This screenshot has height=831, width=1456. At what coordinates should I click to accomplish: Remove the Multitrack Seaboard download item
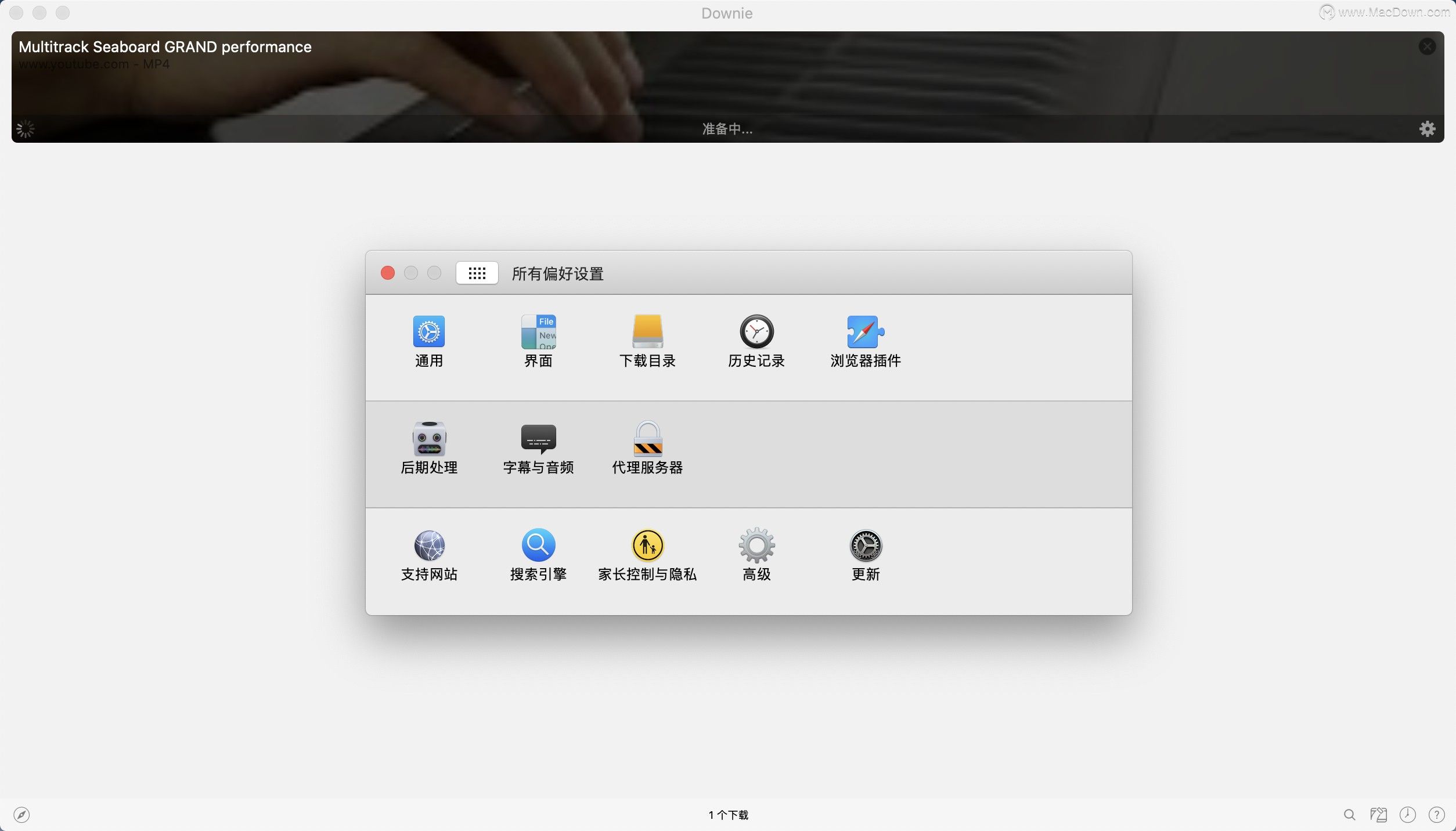pyautogui.click(x=1428, y=46)
